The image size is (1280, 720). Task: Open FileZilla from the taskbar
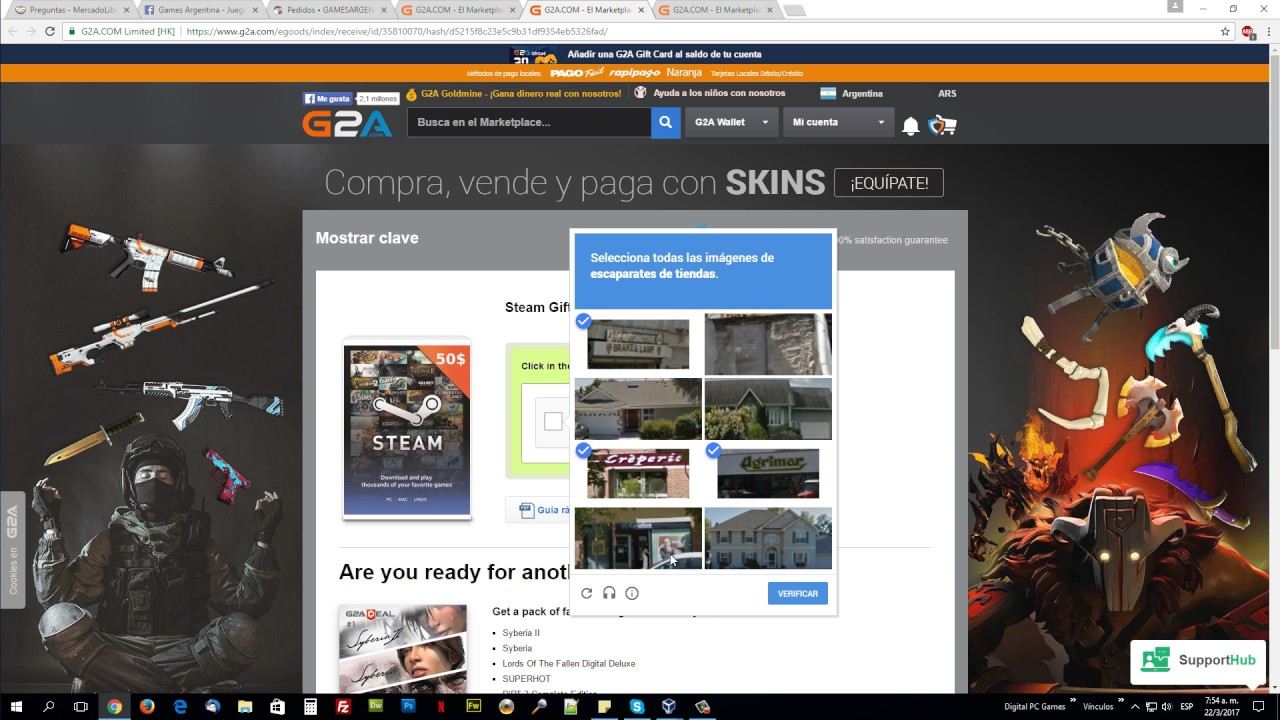tap(343, 706)
